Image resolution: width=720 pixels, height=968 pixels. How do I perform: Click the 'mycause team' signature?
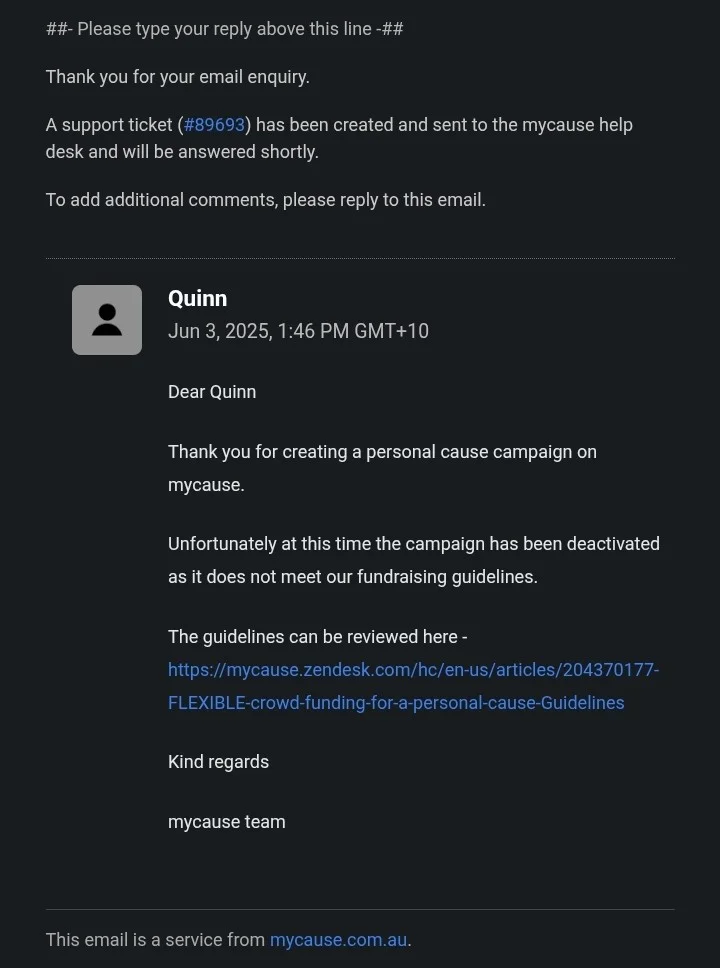[226, 822]
